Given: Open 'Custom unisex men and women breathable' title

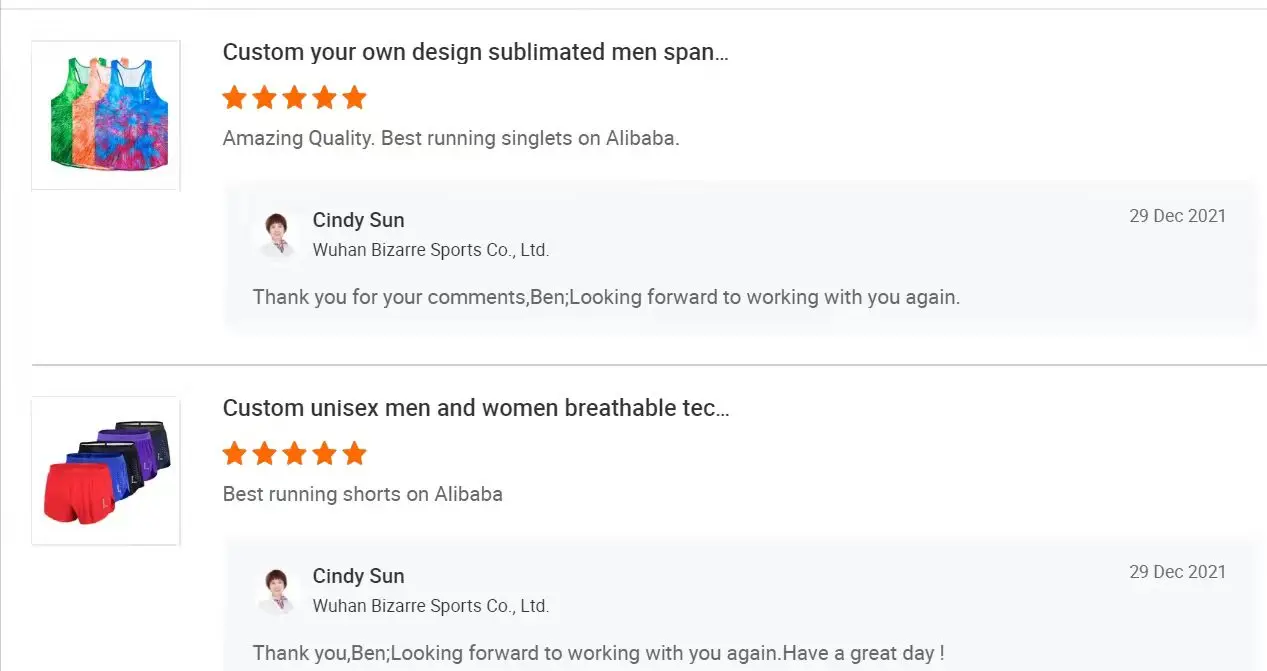Looking at the screenshot, I should click(x=475, y=408).
